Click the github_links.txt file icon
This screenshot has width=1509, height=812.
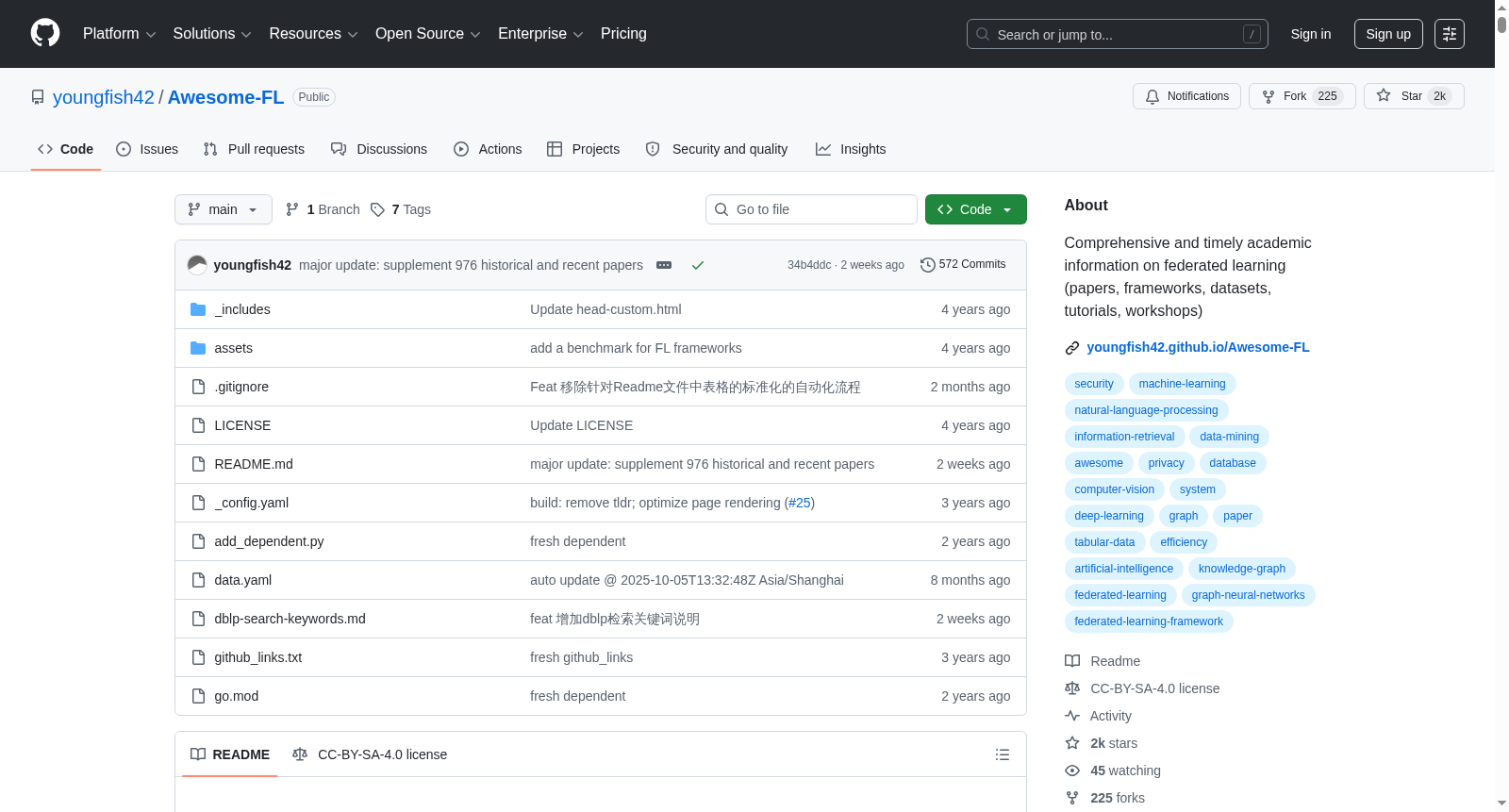[198, 657]
